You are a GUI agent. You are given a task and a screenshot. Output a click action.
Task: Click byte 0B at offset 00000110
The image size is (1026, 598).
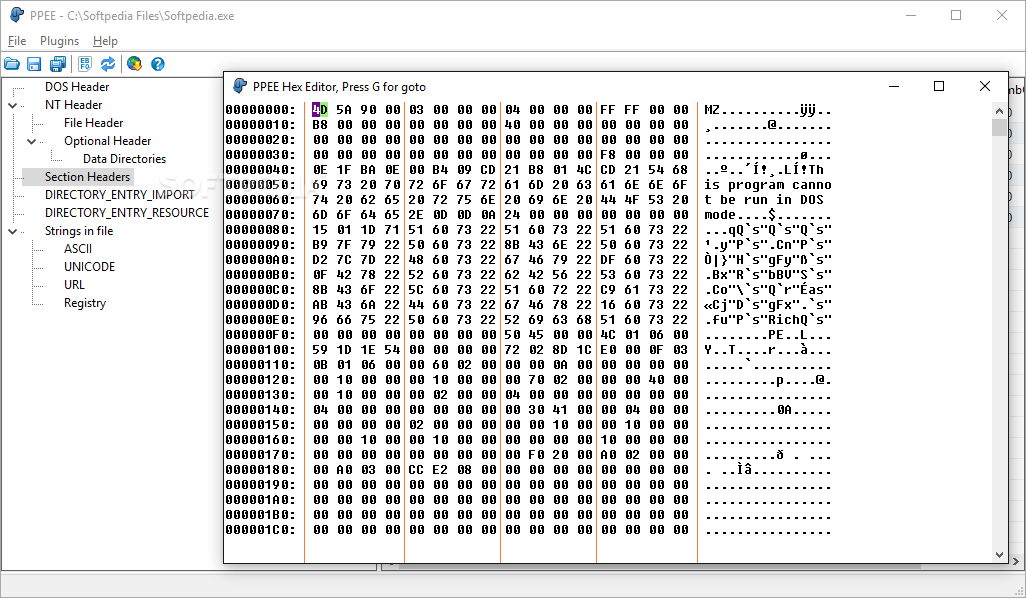click(x=320, y=365)
